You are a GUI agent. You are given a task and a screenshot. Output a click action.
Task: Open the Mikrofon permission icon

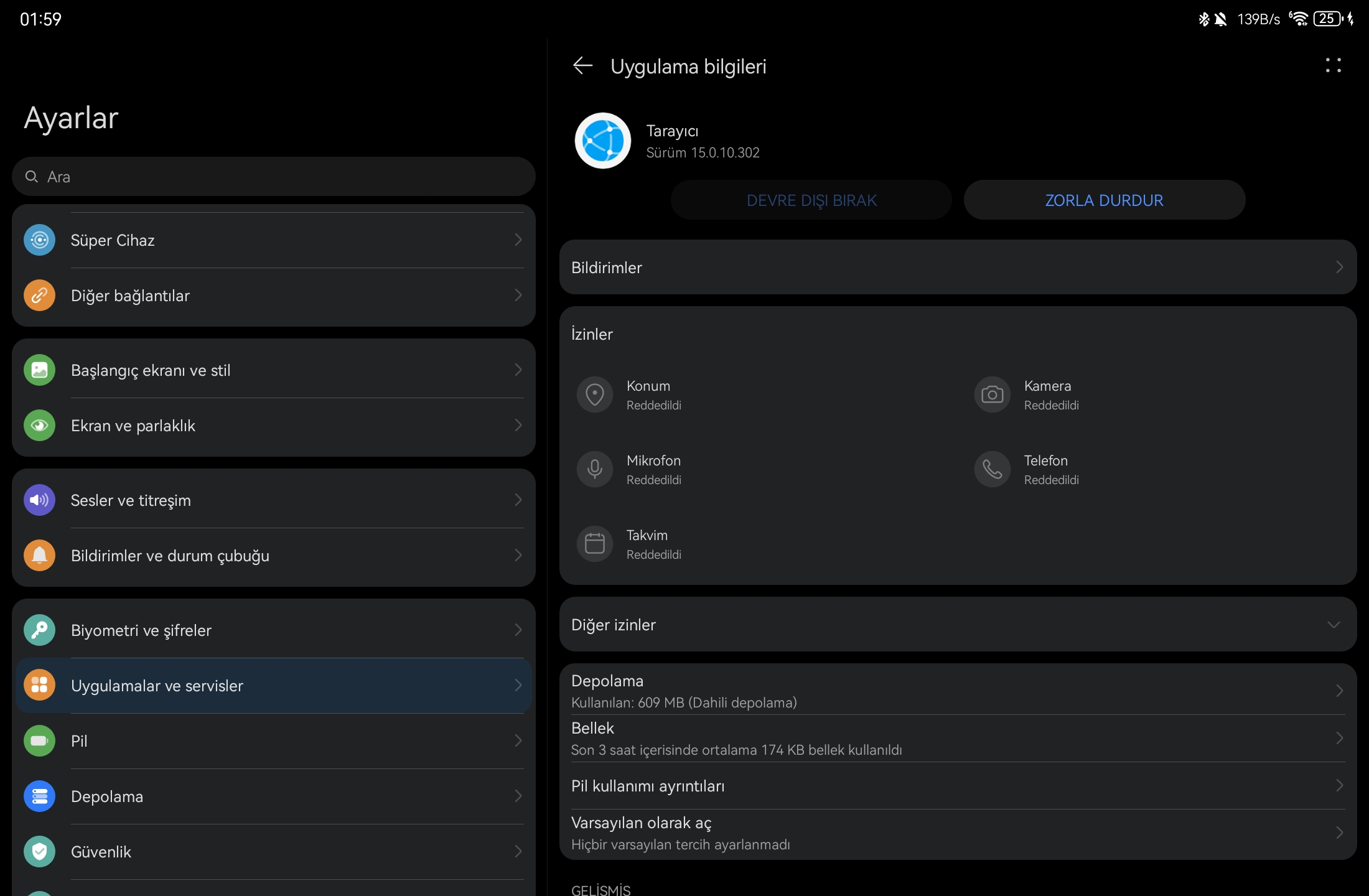click(x=595, y=469)
